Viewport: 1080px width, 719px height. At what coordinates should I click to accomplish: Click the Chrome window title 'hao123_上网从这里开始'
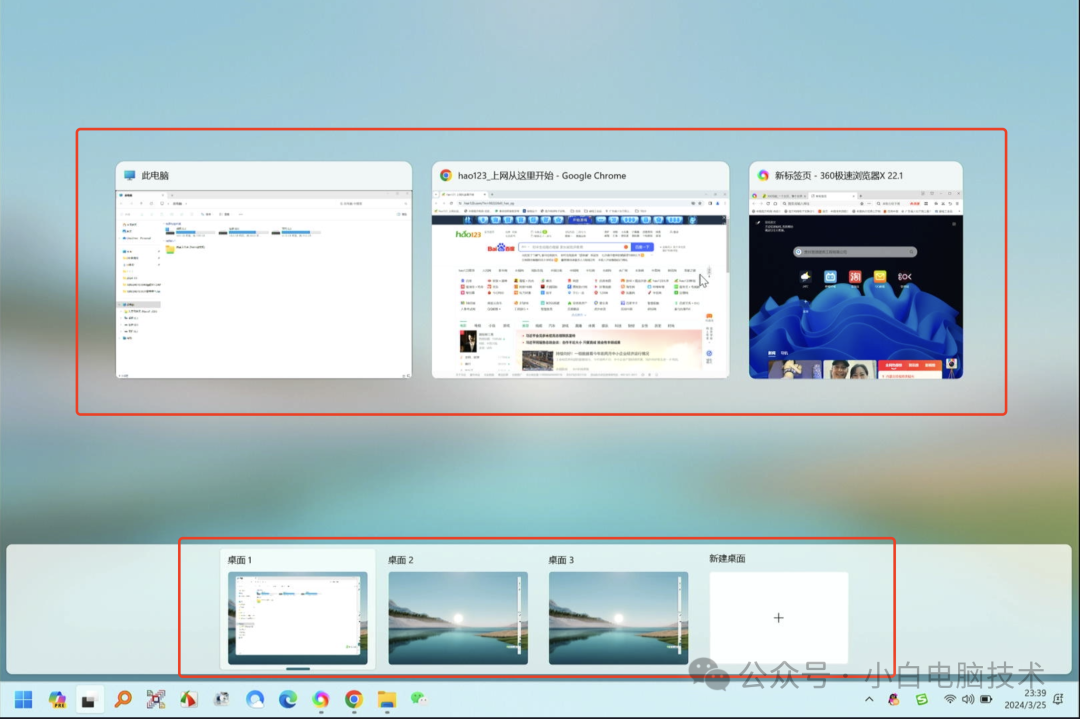(506, 176)
